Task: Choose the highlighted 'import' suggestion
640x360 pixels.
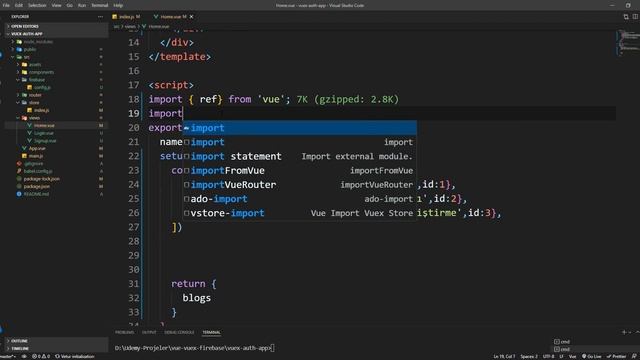Action: click(300, 128)
